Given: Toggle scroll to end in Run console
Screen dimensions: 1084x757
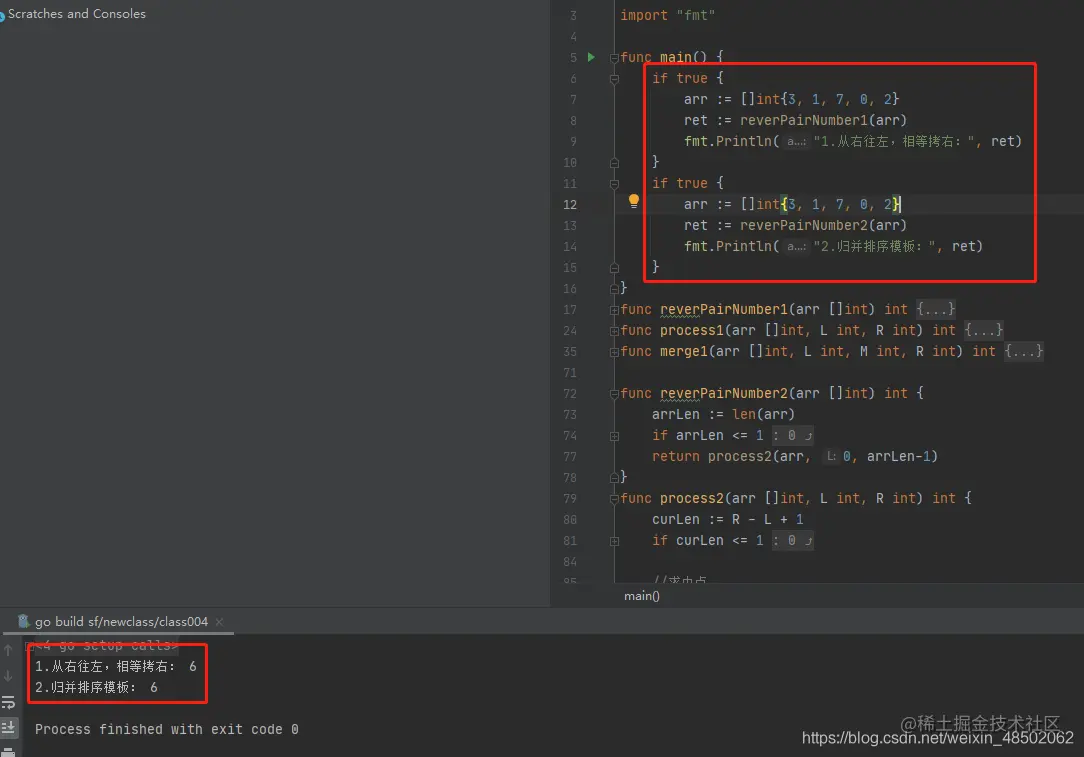Looking at the screenshot, I should [8, 727].
